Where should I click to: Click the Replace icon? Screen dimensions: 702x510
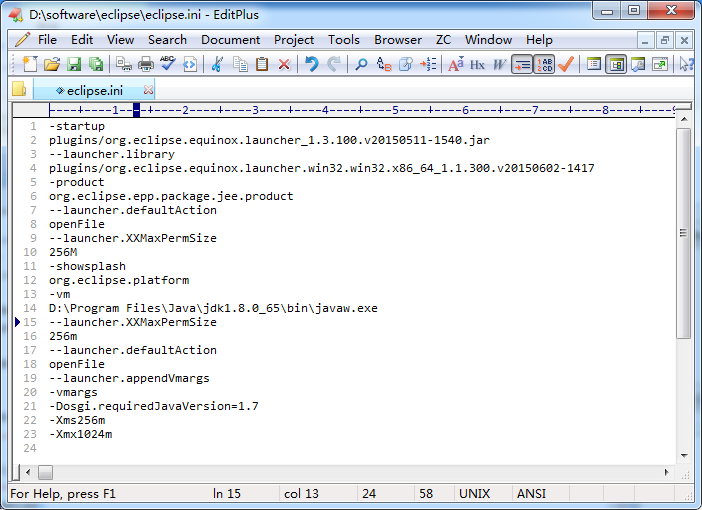(x=383, y=64)
